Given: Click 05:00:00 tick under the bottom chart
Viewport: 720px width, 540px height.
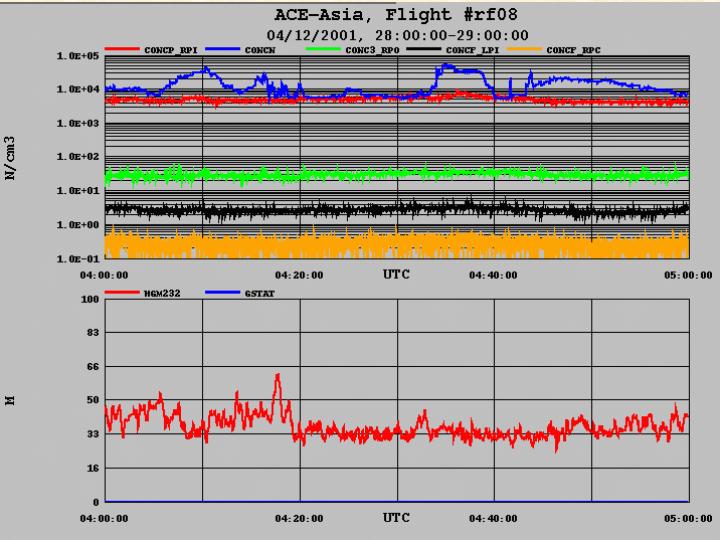Looking at the screenshot, I should point(688,518).
